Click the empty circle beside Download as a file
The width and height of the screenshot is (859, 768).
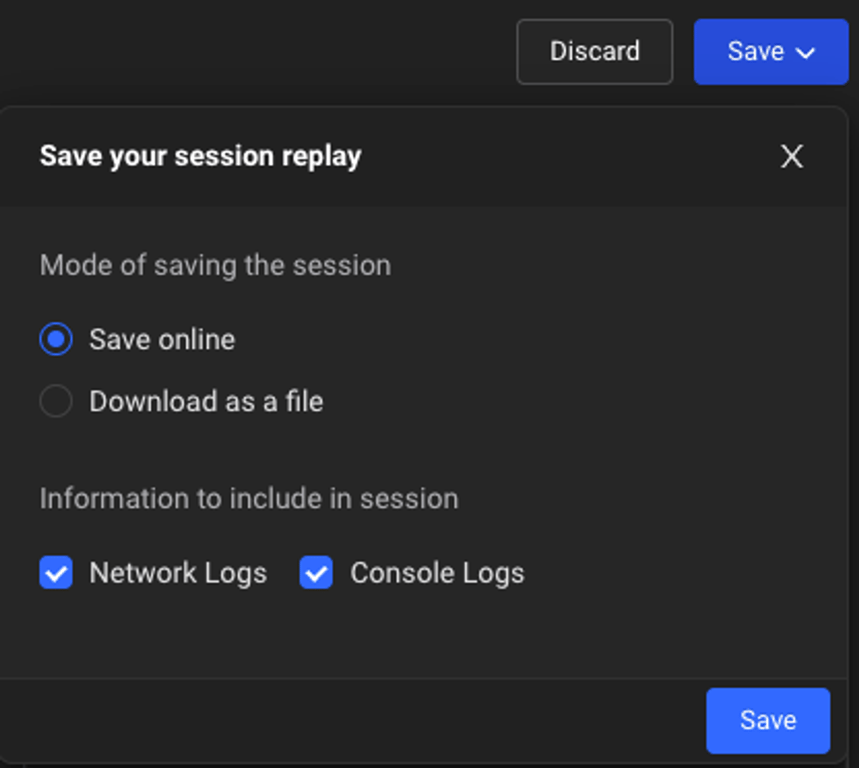56,401
